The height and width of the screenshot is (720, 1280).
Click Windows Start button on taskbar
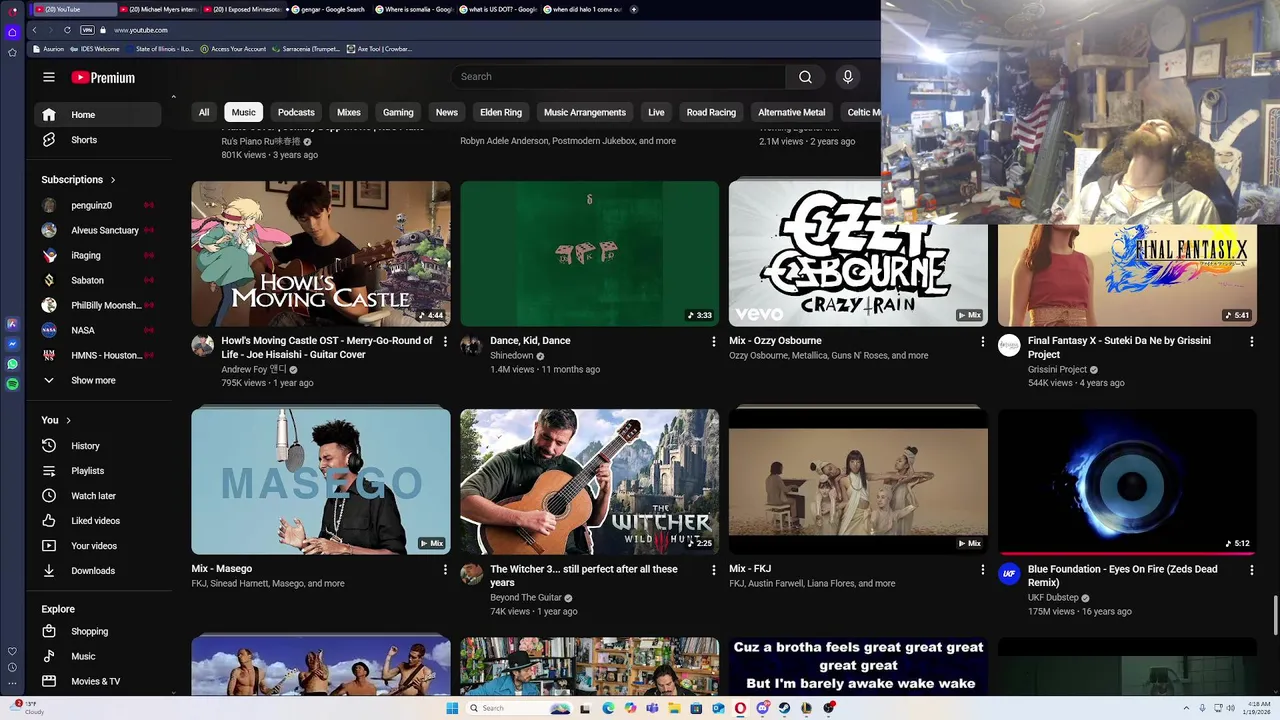click(x=452, y=708)
